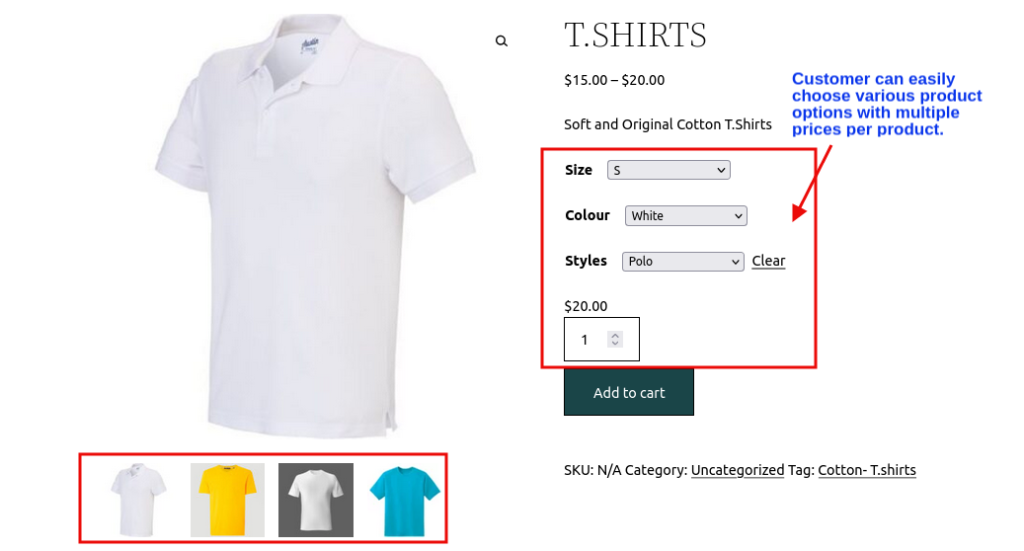Select the yellow T-shirt thumbnail
1024x551 pixels.
(x=227, y=499)
